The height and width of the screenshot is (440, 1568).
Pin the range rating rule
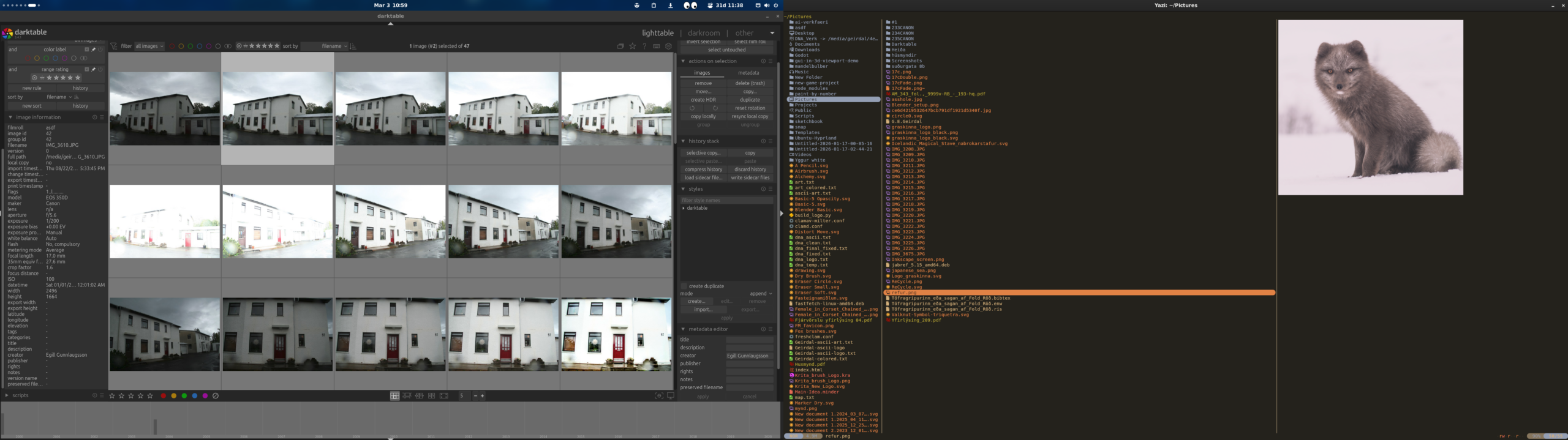(x=93, y=69)
